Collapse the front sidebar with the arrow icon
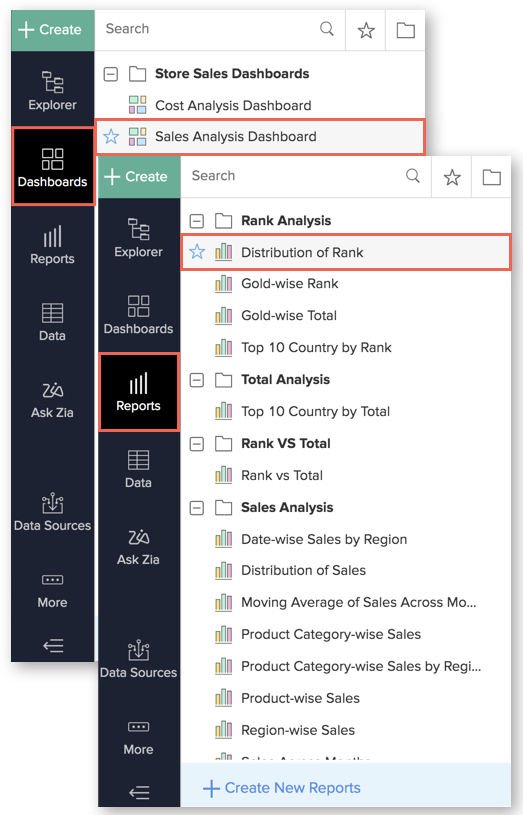 point(139,792)
